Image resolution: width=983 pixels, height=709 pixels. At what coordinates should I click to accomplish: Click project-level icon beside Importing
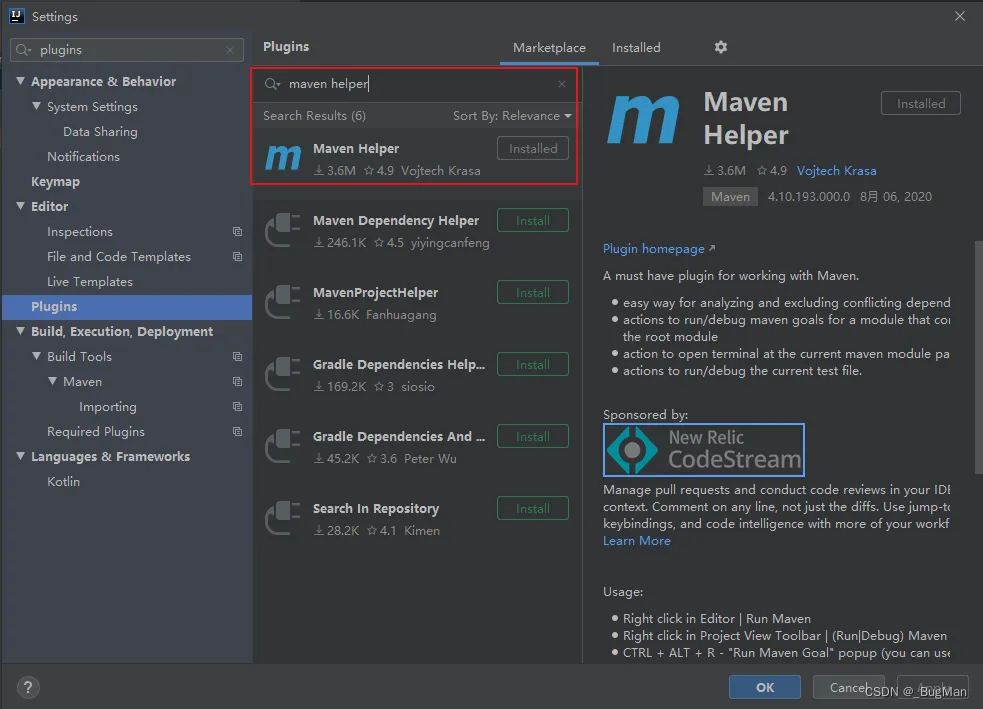(x=238, y=407)
